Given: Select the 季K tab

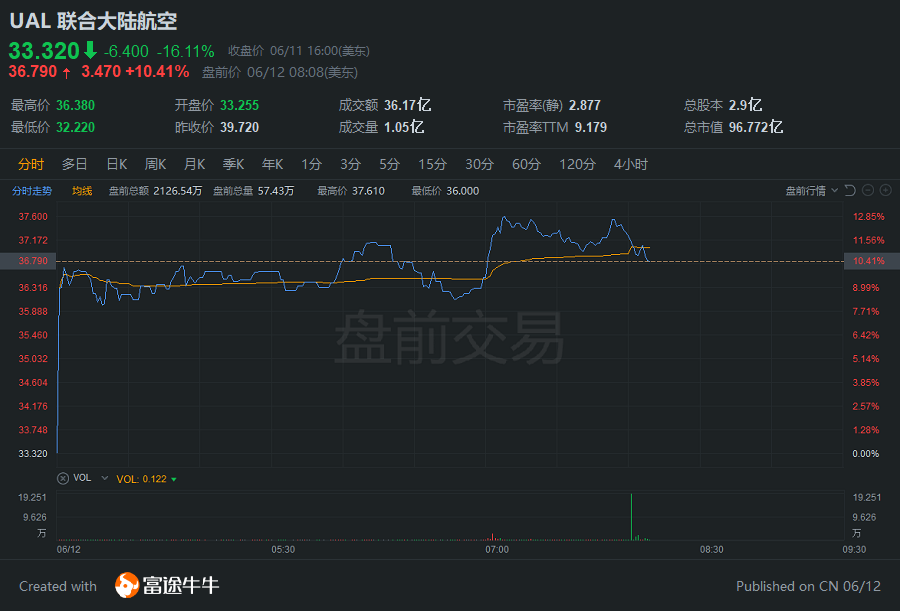Looking at the screenshot, I should [x=234, y=164].
